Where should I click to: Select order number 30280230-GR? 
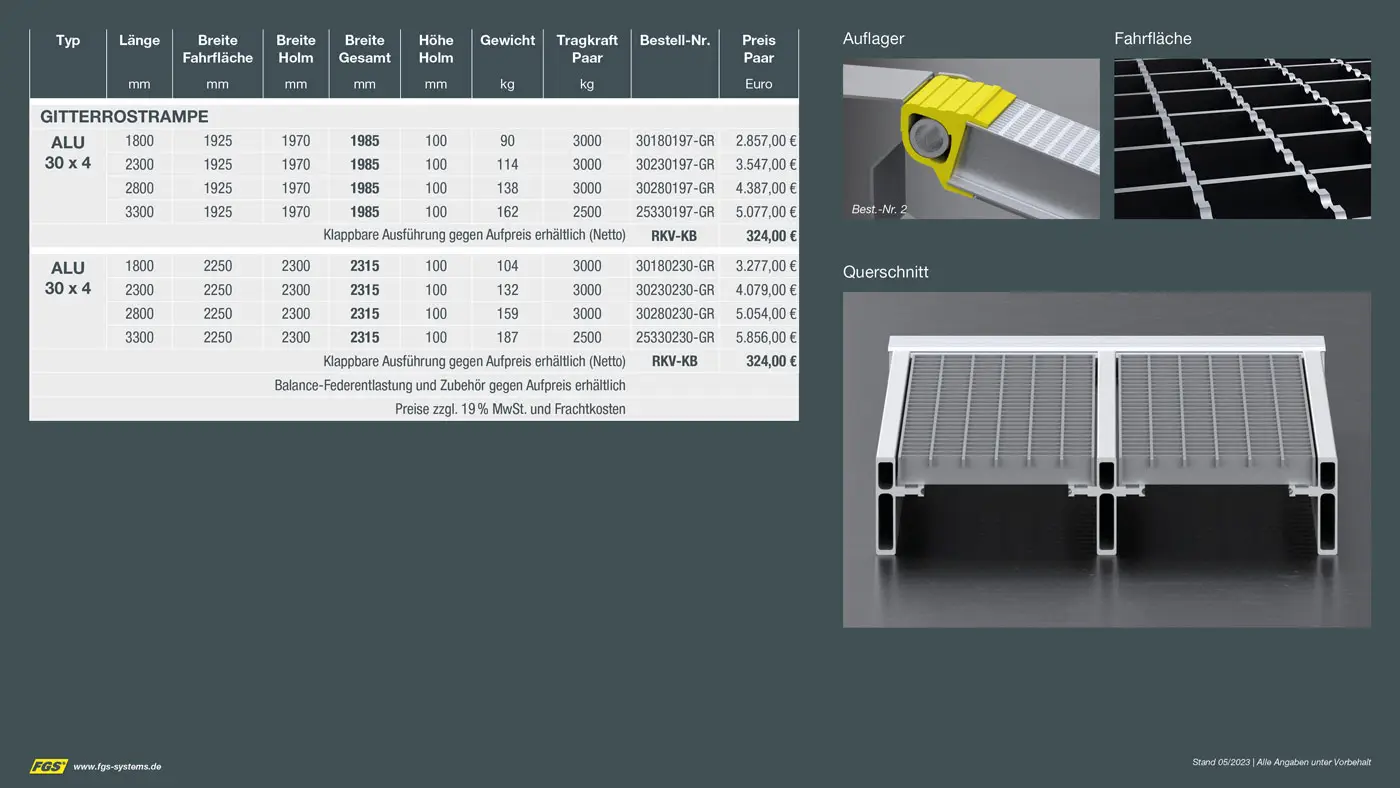[x=674, y=314]
